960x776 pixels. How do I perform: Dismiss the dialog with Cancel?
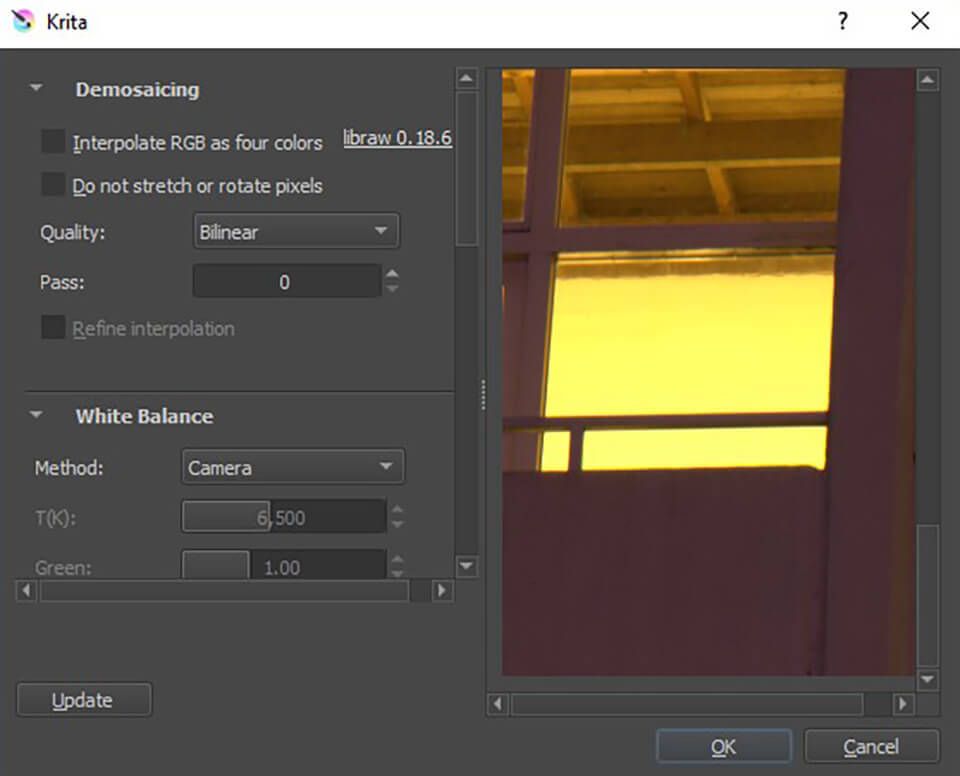tap(870, 745)
